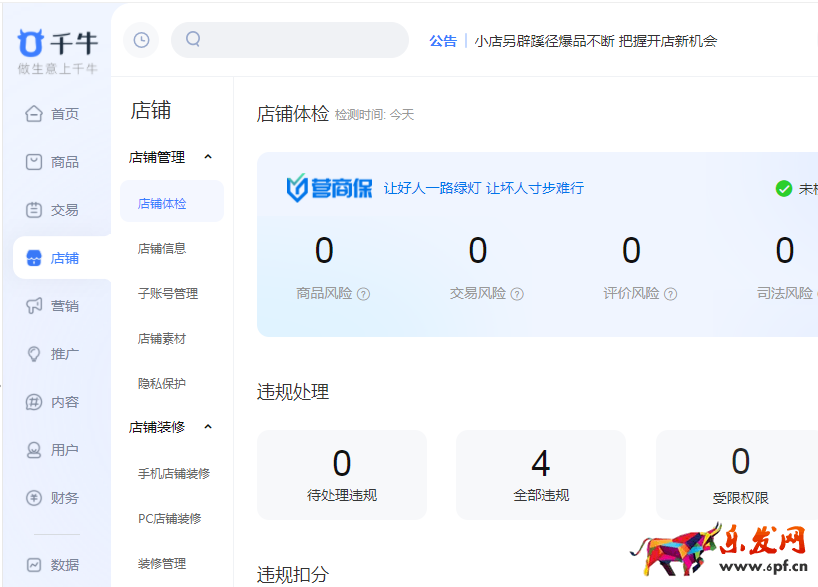
Task: Click the green check status icon
Action: 783,188
